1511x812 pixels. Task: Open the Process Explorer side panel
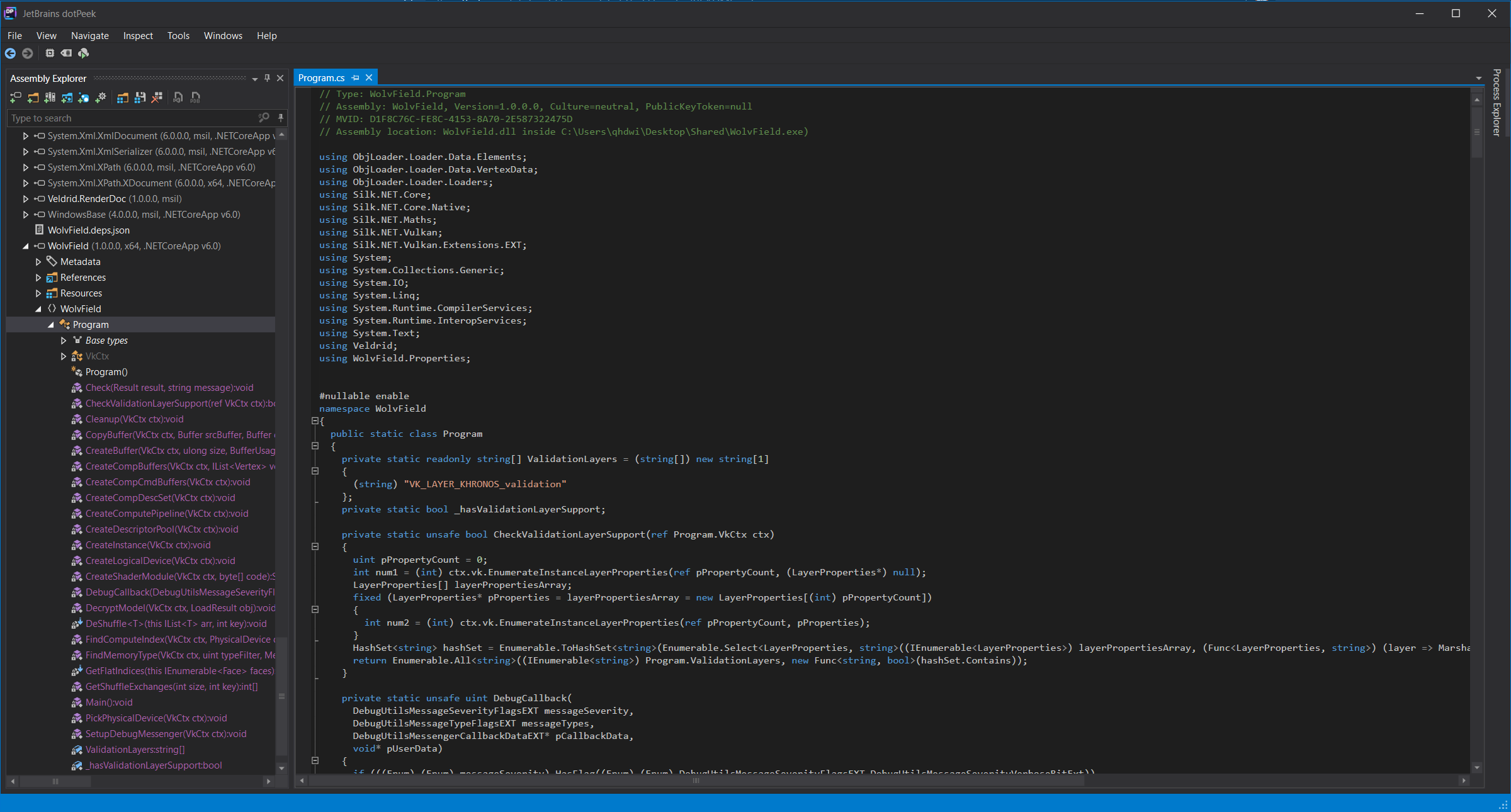coord(1497,103)
